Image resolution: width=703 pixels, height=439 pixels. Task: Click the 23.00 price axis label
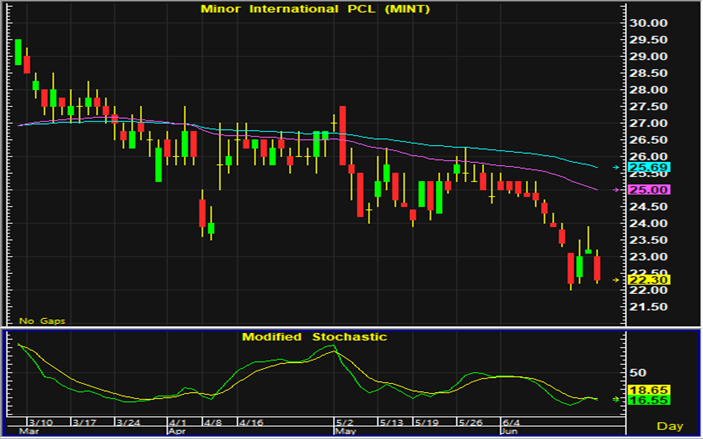[648, 257]
